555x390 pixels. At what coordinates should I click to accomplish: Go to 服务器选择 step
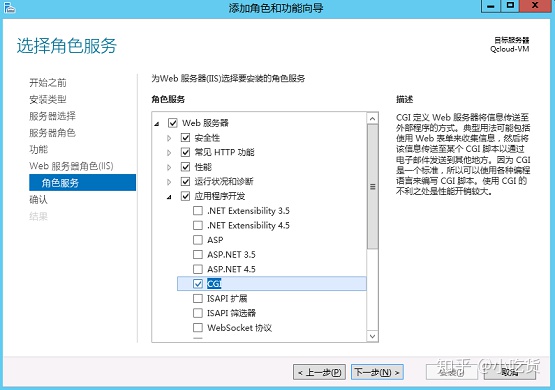pos(52,116)
